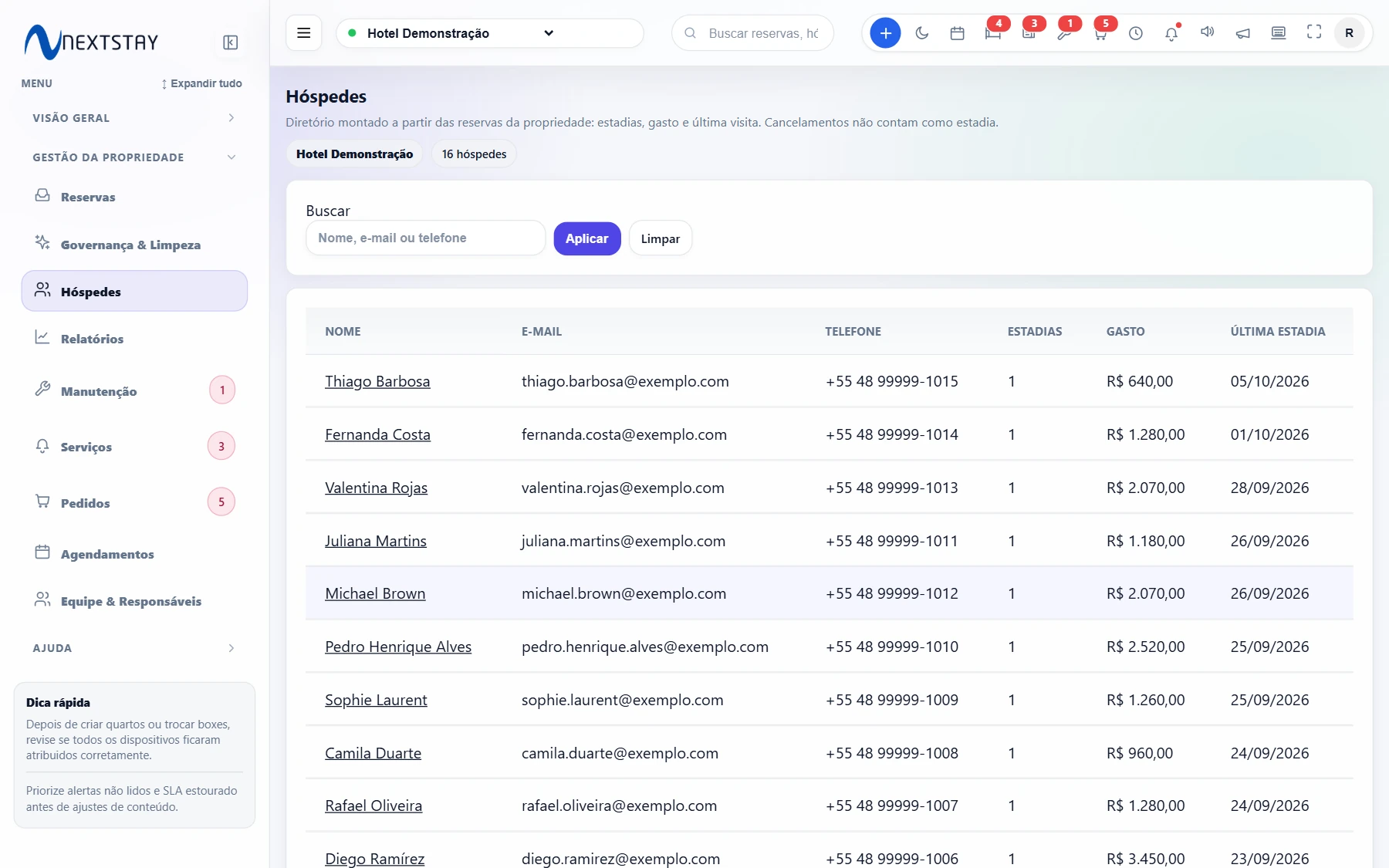Open the shopping cart icon with badge 5
1389x868 pixels.
1100,33
